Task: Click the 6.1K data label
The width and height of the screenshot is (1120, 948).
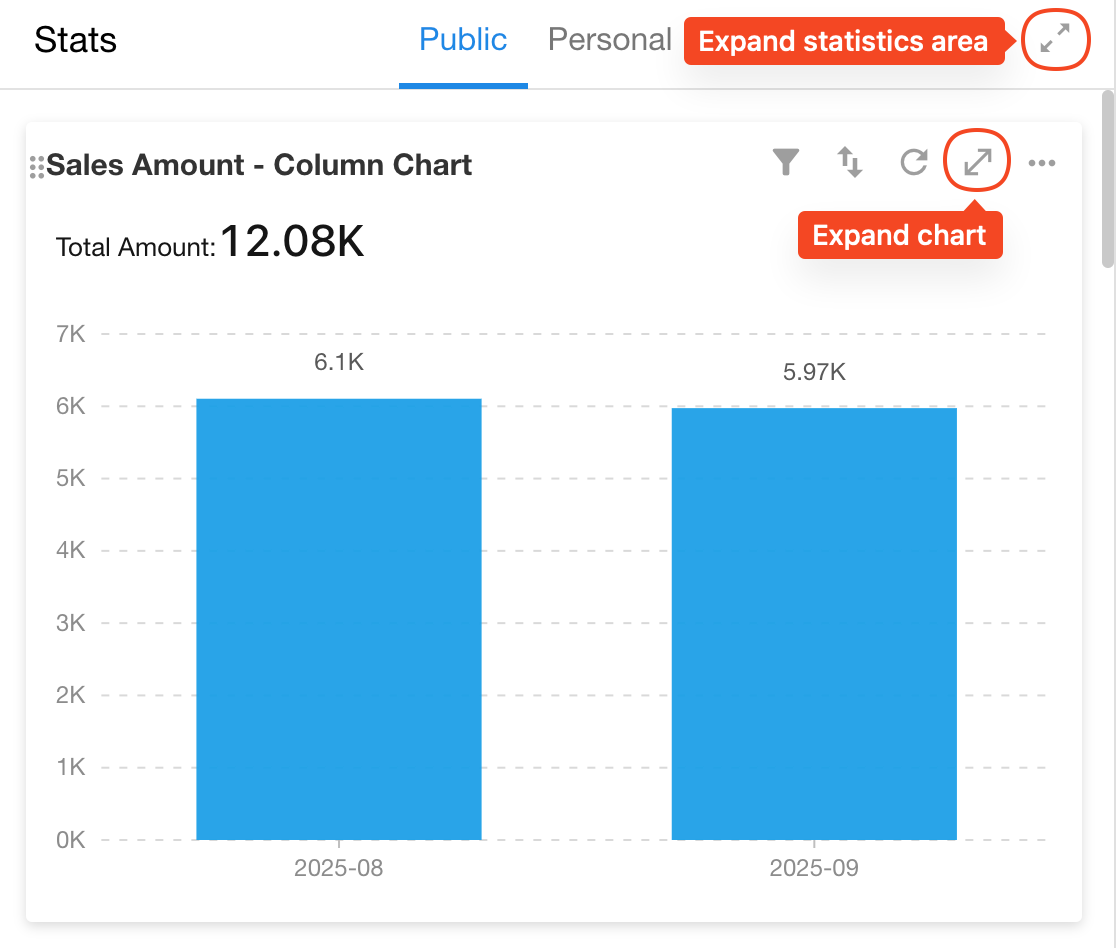Action: 339,362
